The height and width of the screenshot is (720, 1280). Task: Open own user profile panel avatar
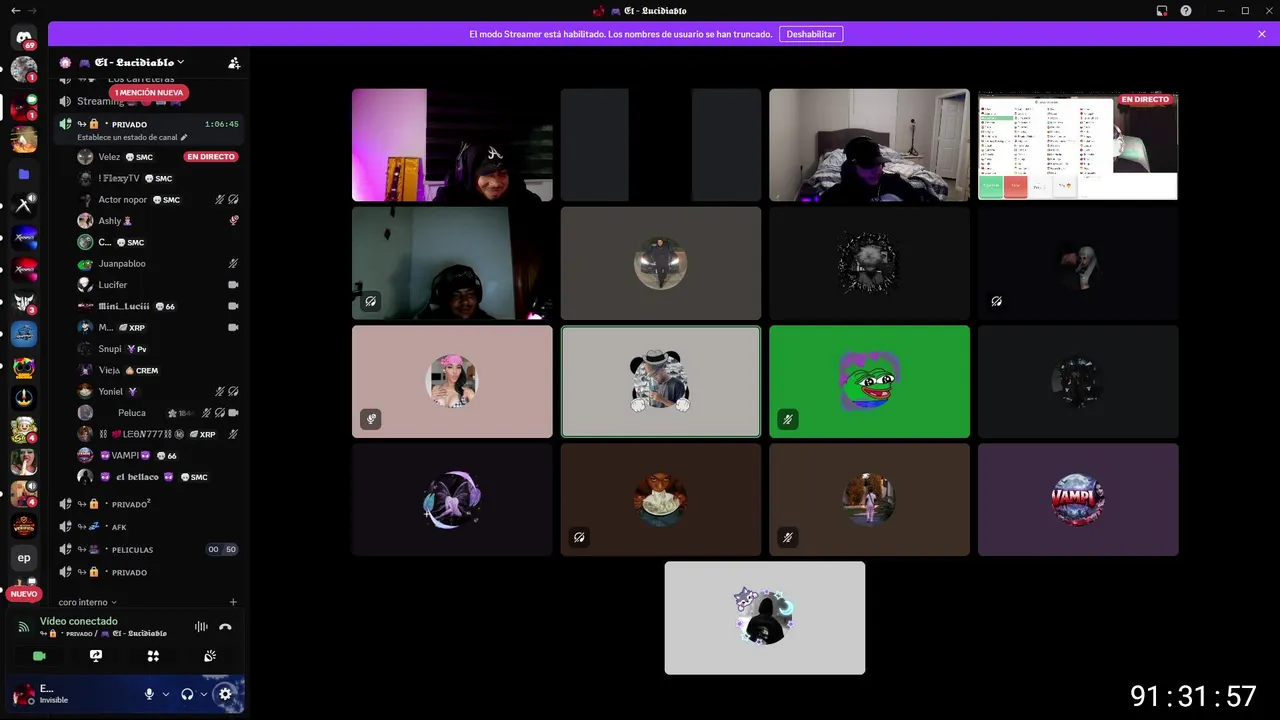pos(24,694)
